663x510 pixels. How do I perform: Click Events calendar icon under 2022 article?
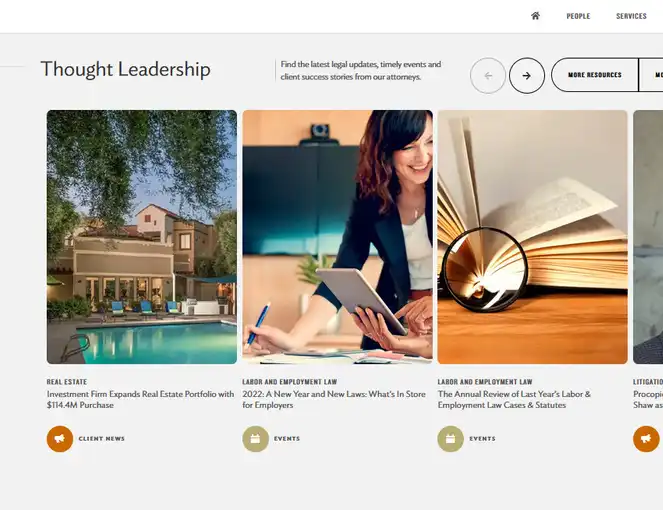point(255,439)
